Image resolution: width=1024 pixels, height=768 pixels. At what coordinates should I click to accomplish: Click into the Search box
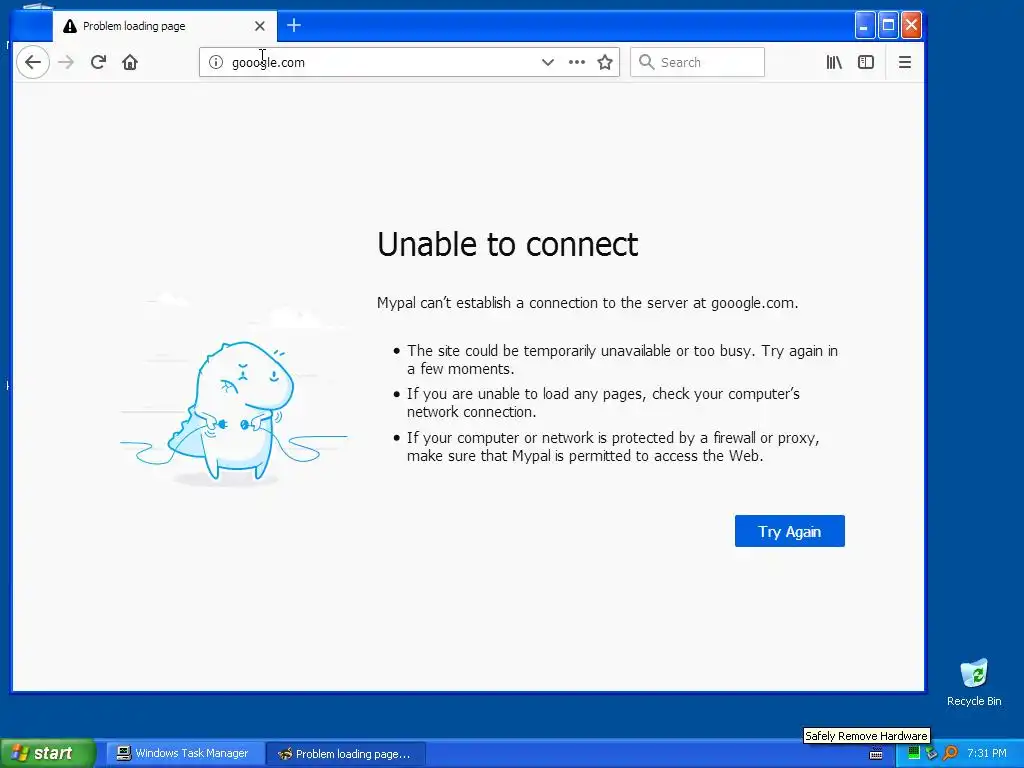pyautogui.click(x=697, y=62)
